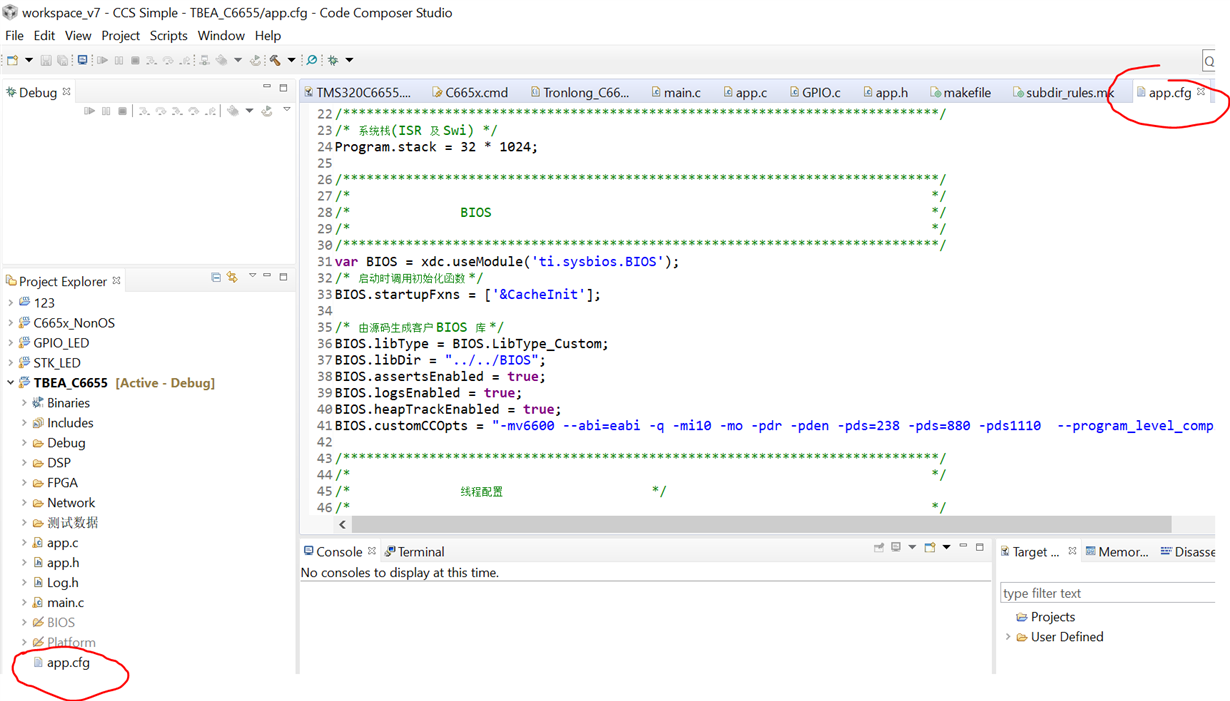Select Projects in Target Configurations

click(1052, 616)
